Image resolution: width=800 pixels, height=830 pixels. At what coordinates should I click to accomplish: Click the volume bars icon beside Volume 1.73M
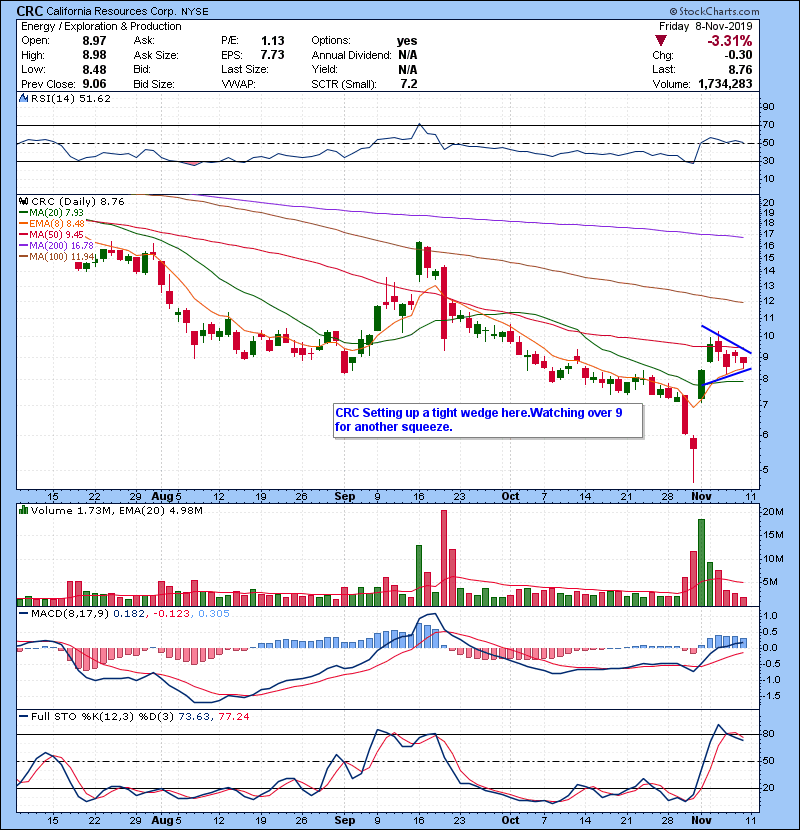(23, 510)
